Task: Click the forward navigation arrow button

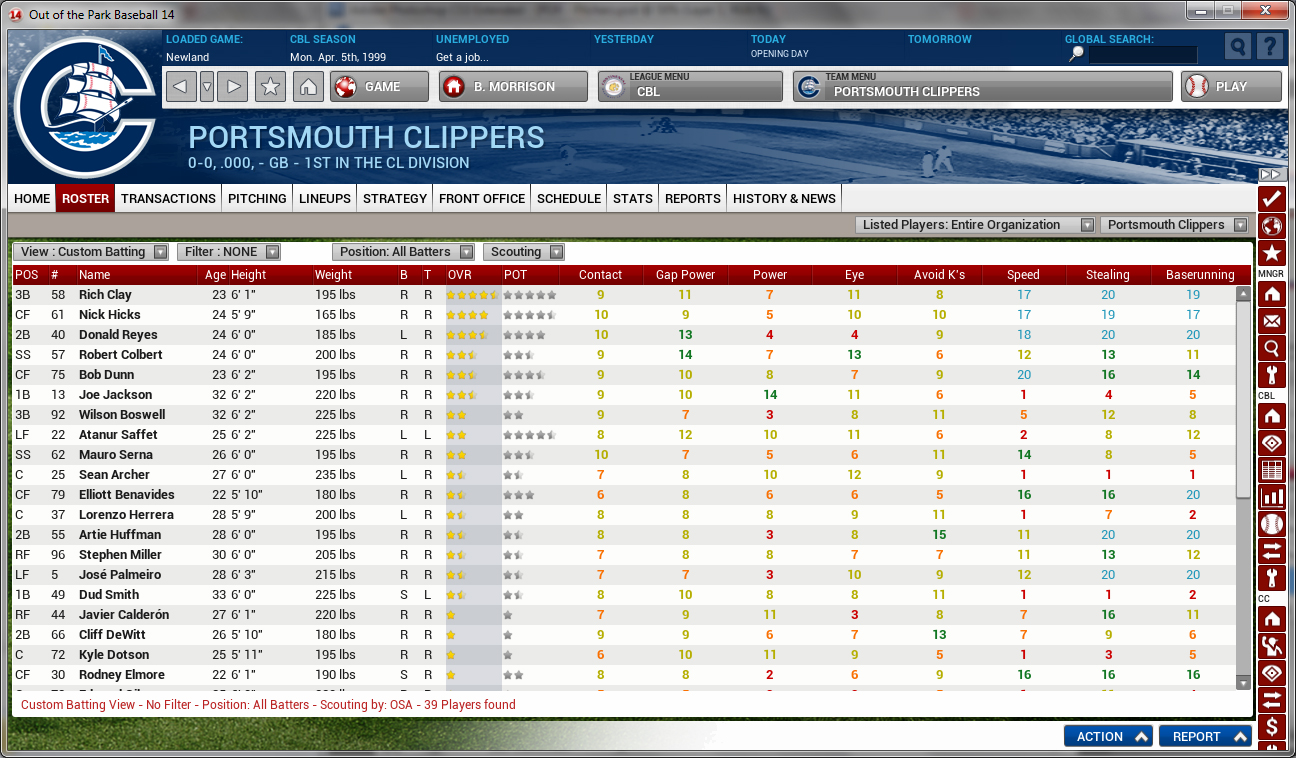Action: 232,87
